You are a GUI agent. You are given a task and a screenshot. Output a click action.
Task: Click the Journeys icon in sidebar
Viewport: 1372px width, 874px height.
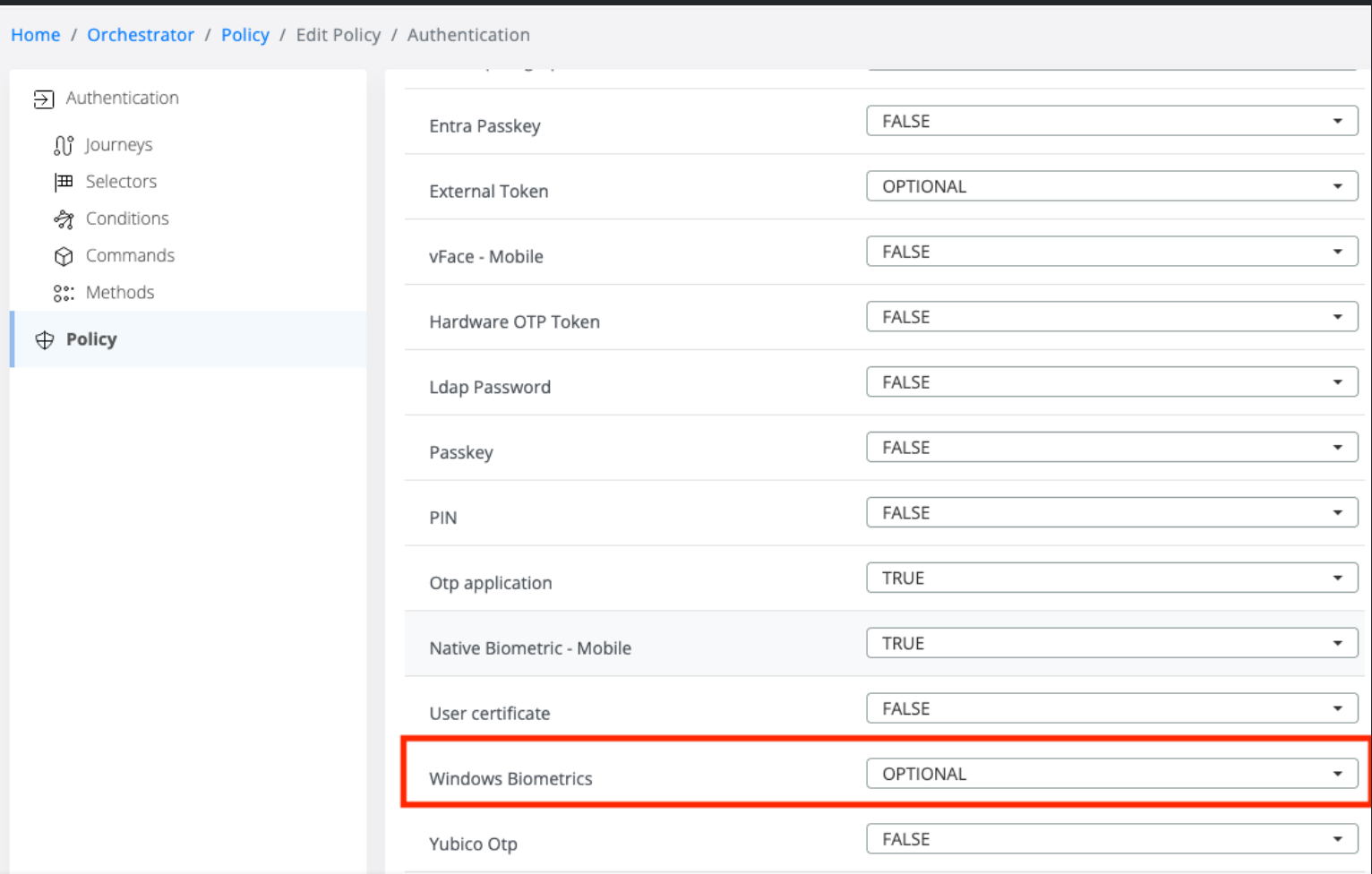pos(64,145)
